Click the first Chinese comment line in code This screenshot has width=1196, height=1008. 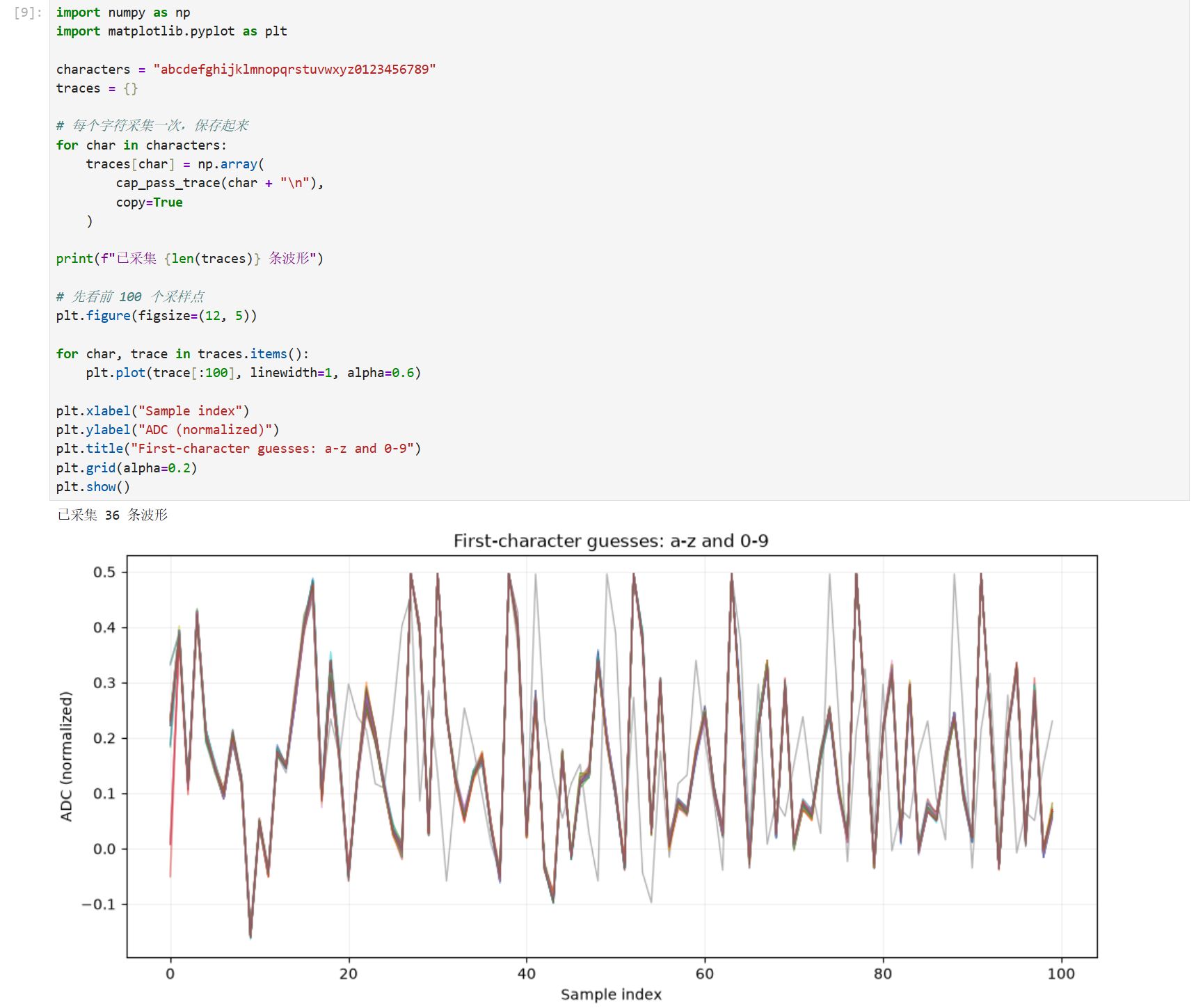[x=152, y=126]
